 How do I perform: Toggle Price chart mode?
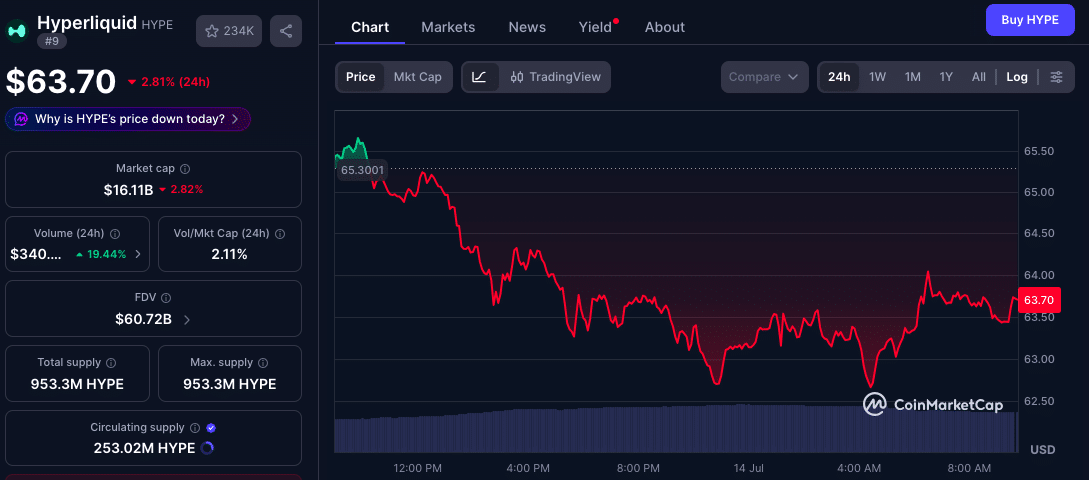tap(360, 77)
